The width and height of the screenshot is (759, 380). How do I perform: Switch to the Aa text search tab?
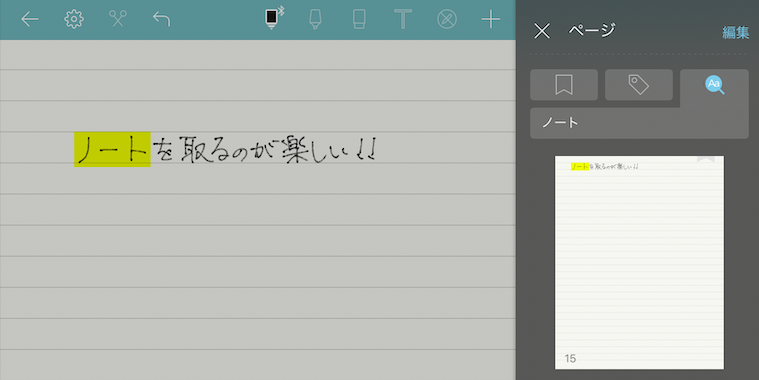(714, 86)
